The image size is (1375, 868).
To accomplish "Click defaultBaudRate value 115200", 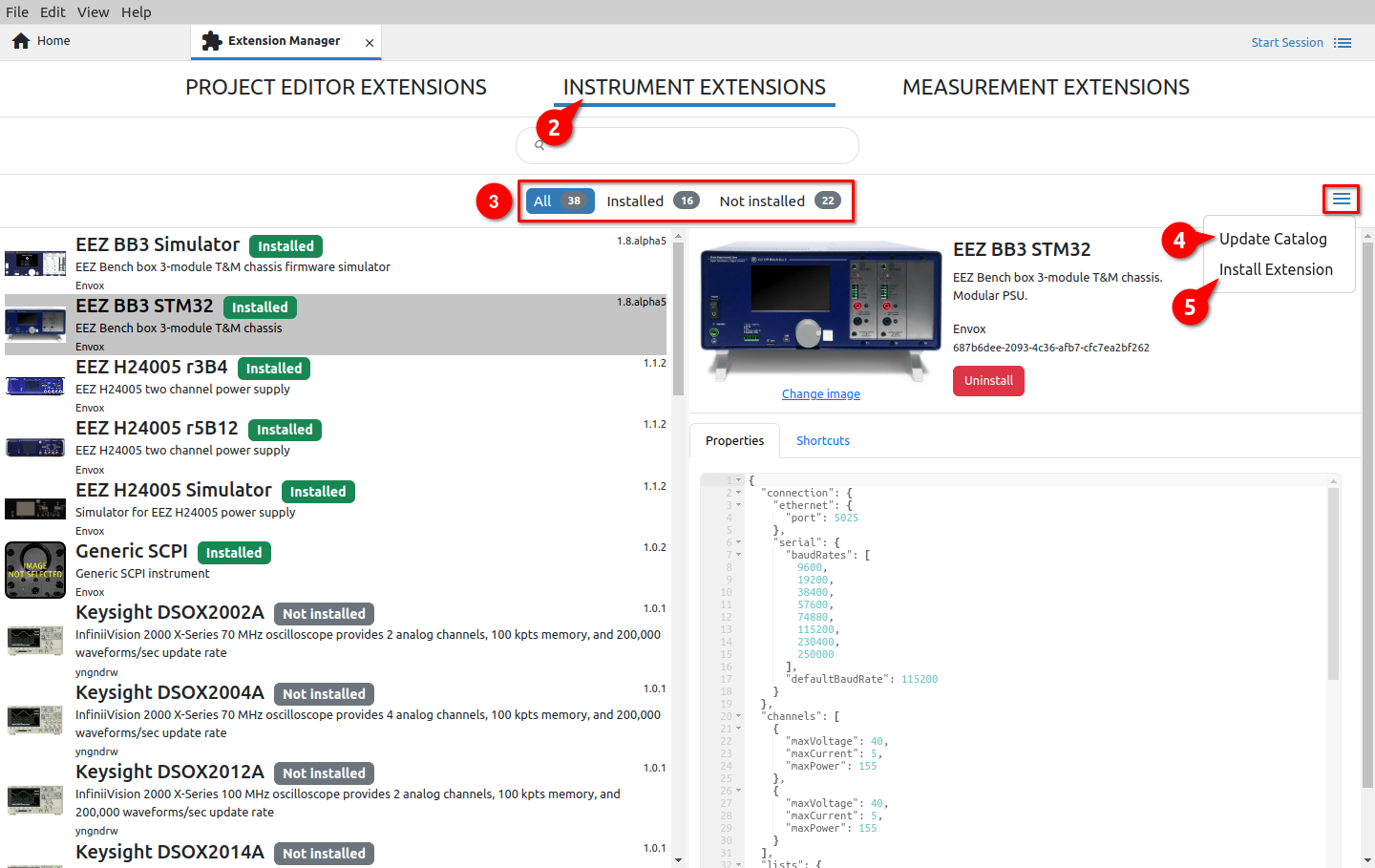I will [x=920, y=679].
